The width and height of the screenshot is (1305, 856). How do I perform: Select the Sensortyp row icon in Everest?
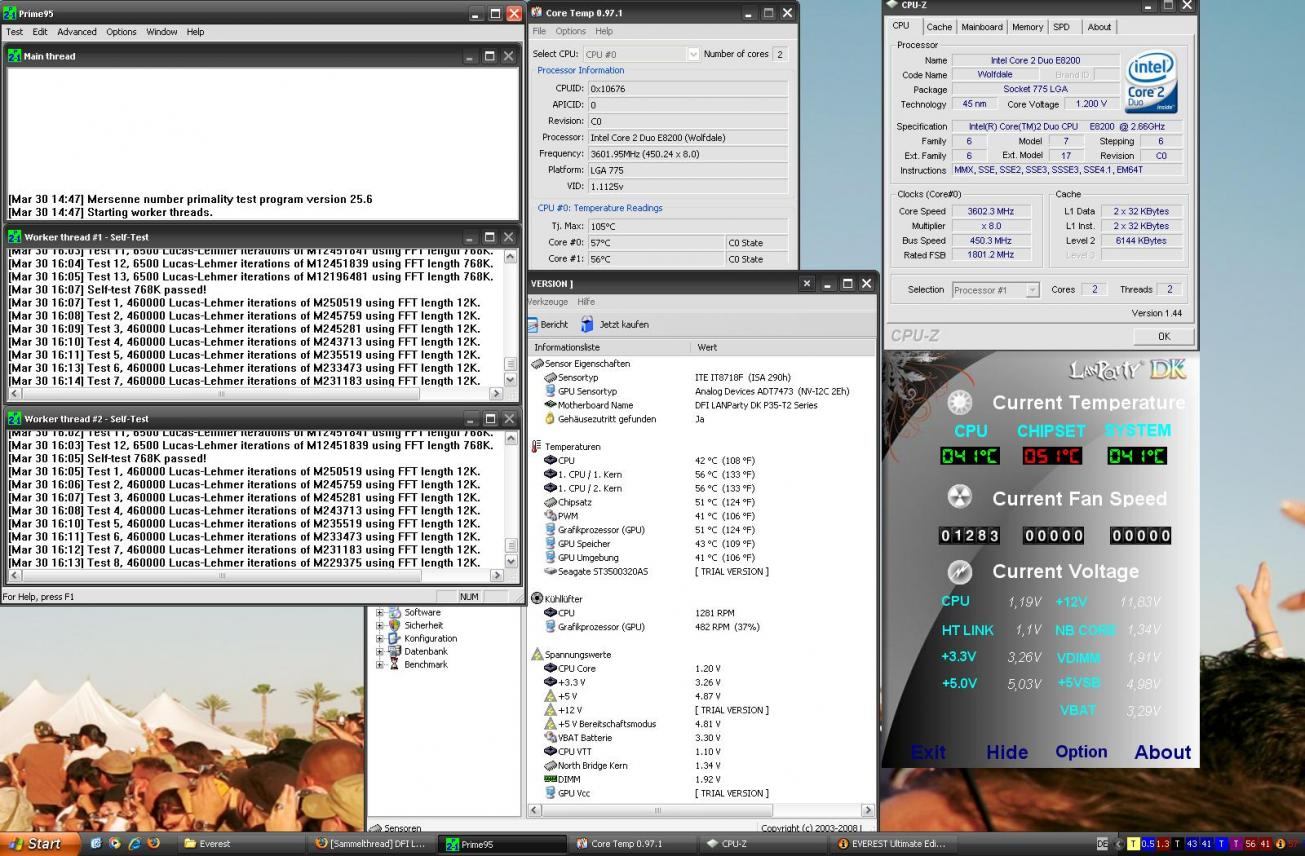(550, 377)
